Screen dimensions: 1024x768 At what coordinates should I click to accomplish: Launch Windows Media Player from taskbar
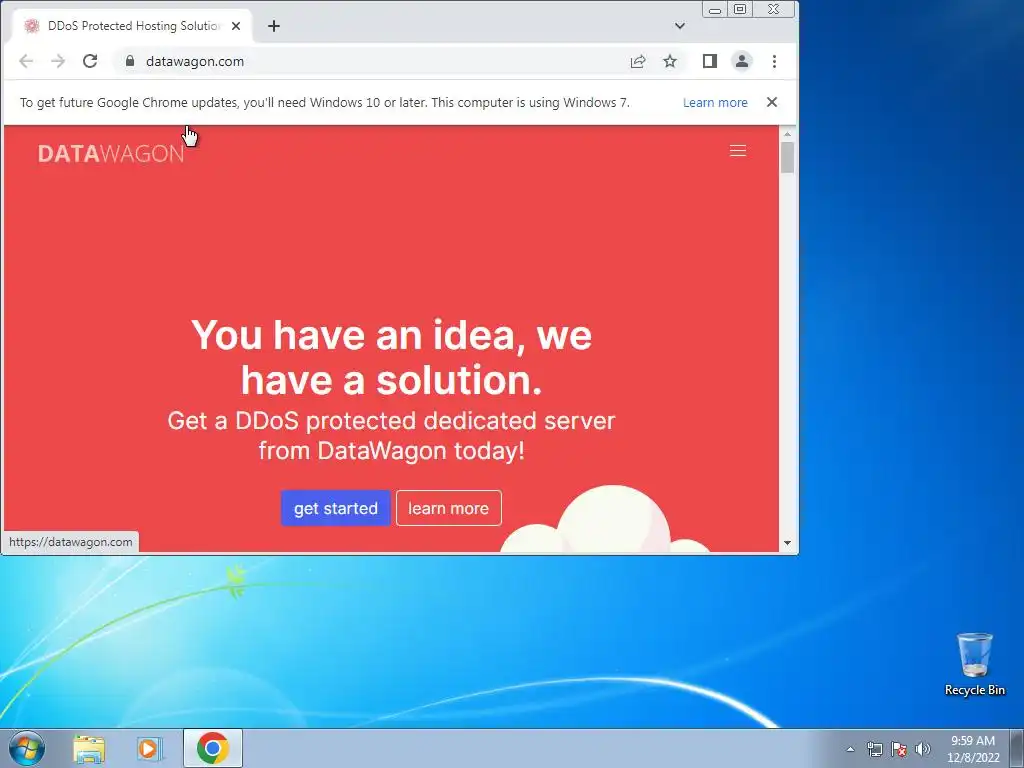[x=149, y=748]
